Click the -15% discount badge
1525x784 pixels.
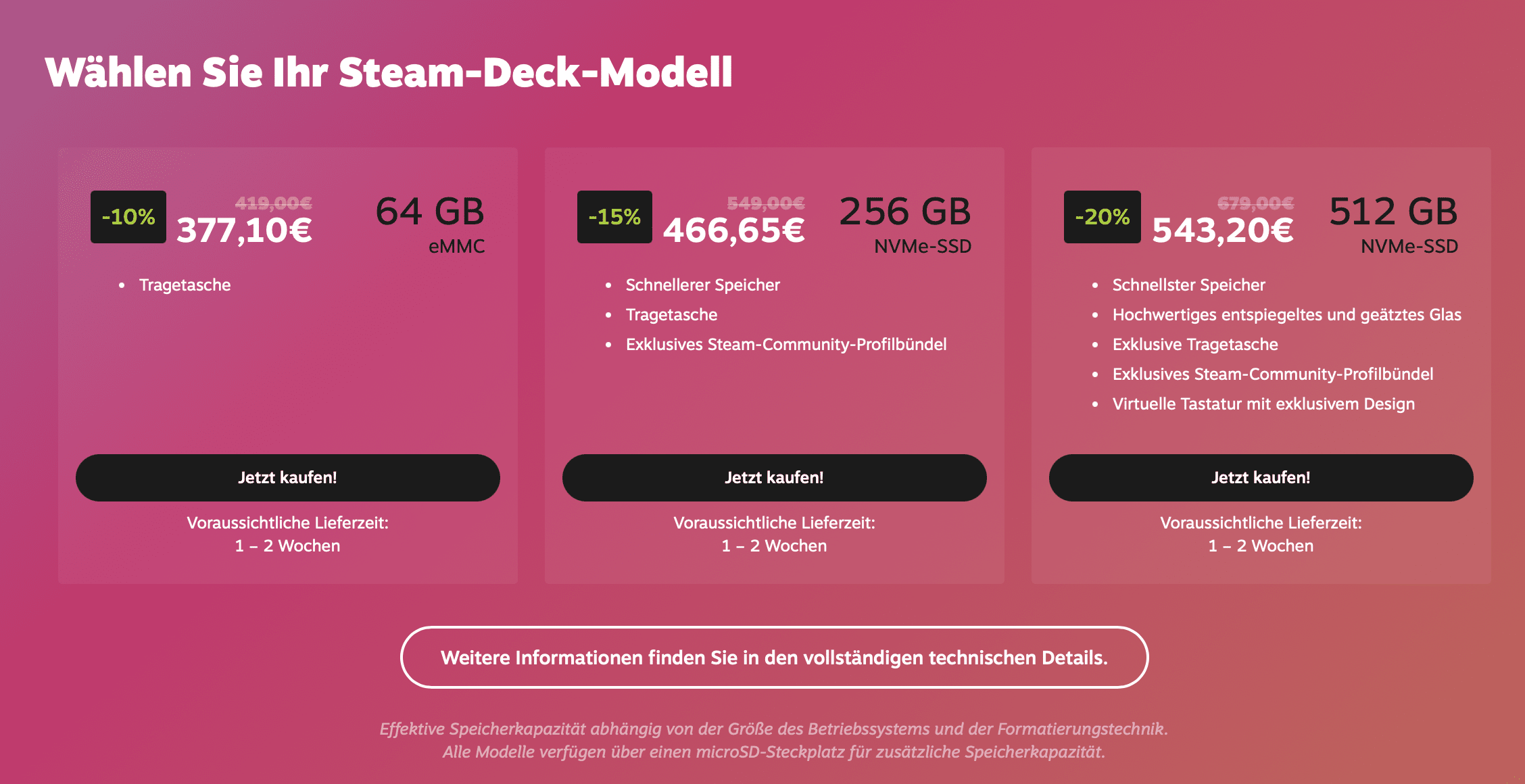click(614, 217)
